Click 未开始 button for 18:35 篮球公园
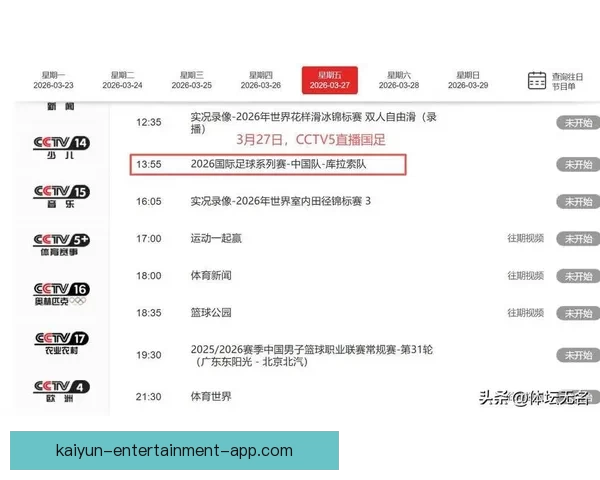Viewport: 600px width, 480px height. coord(578,313)
